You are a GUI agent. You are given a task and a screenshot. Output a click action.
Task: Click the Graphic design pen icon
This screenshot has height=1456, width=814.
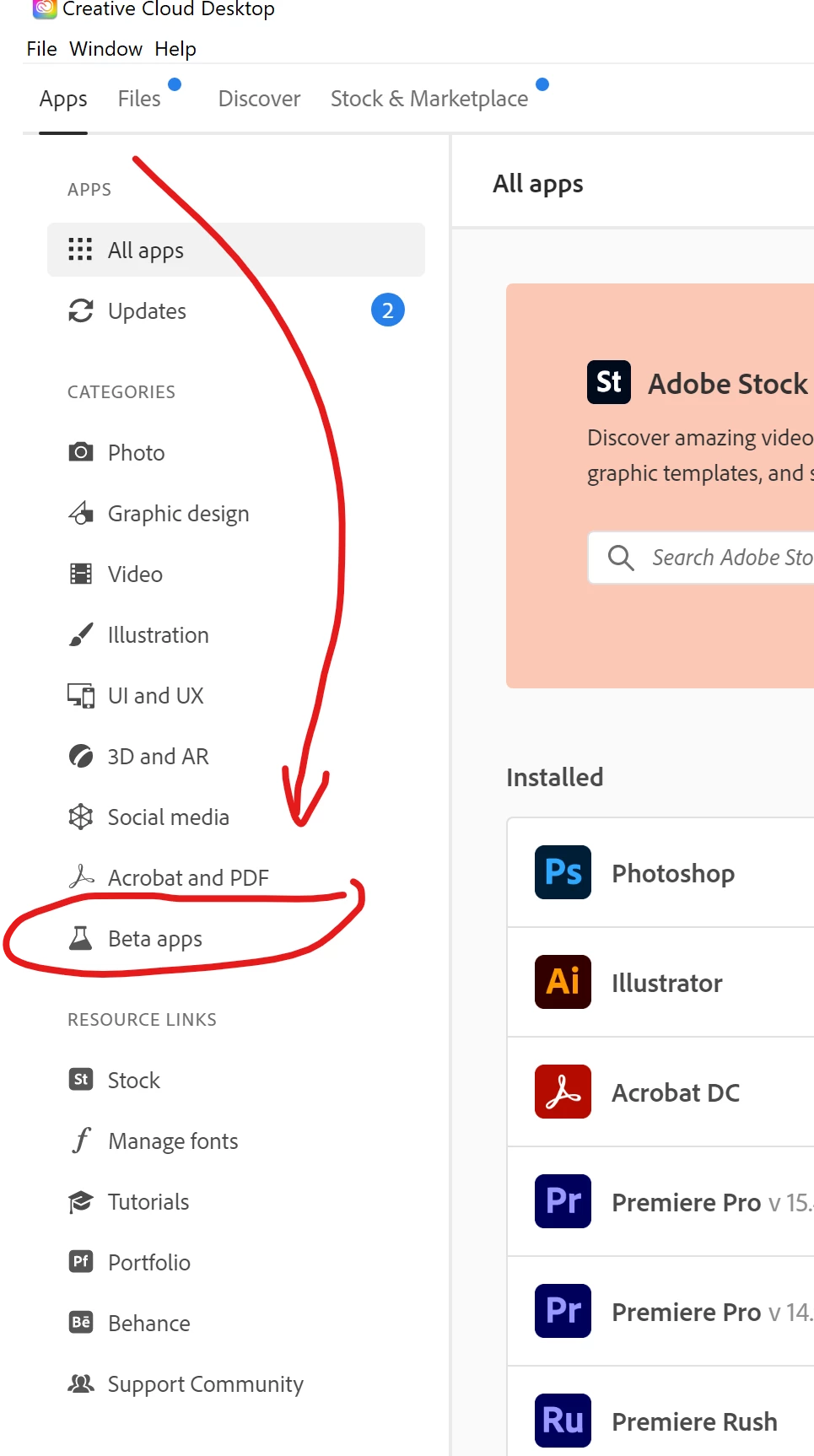tap(80, 513)
